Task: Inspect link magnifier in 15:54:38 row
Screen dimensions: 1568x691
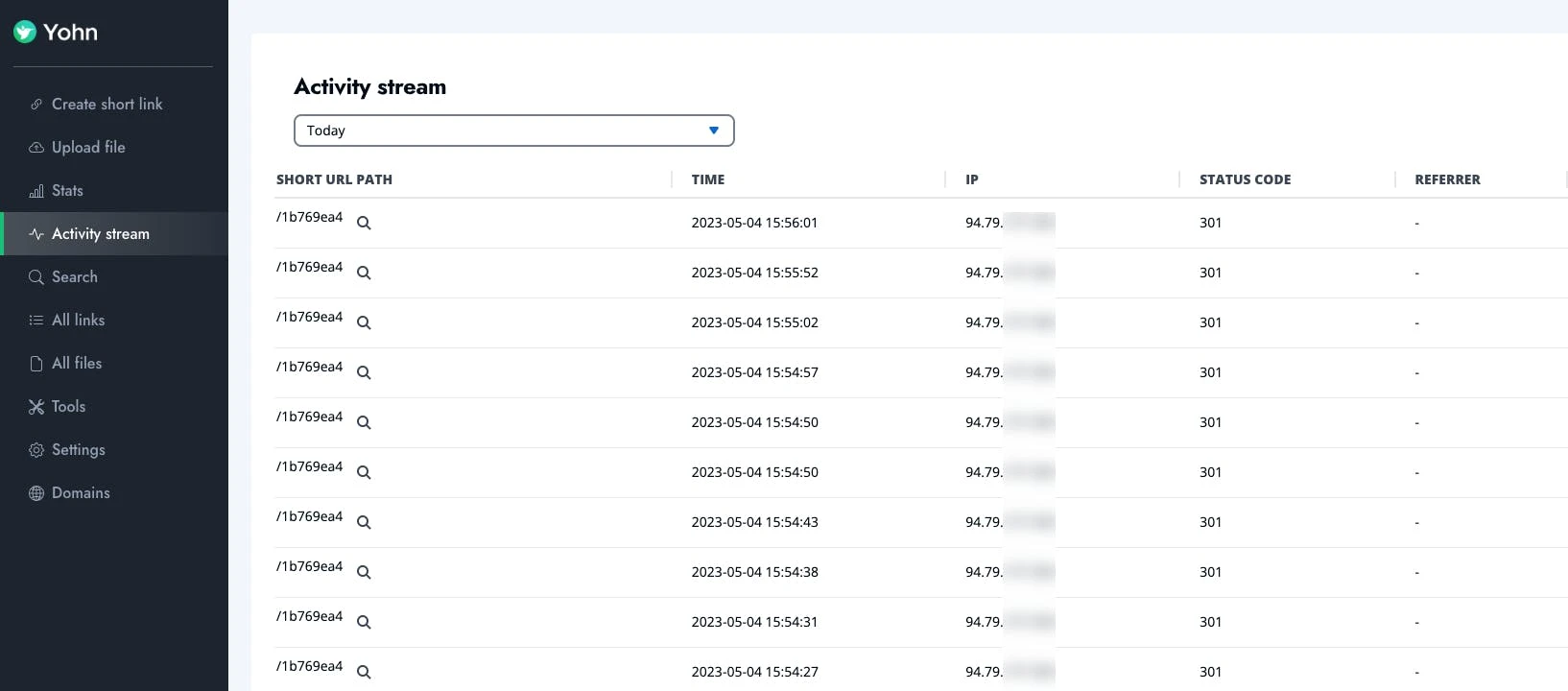Action: click(x=364, y=572)
